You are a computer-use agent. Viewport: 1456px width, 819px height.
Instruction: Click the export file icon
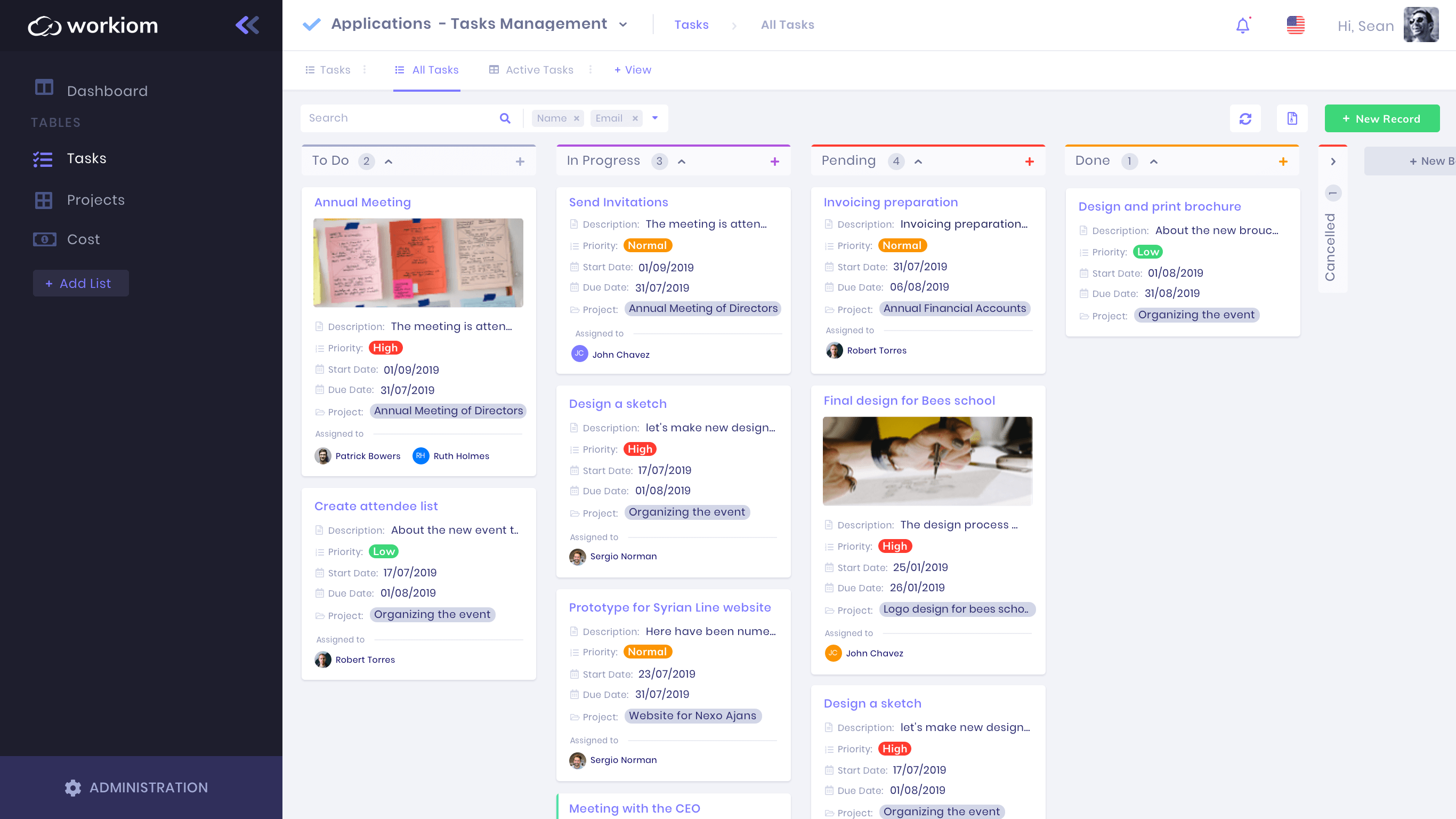[1291, 119]
